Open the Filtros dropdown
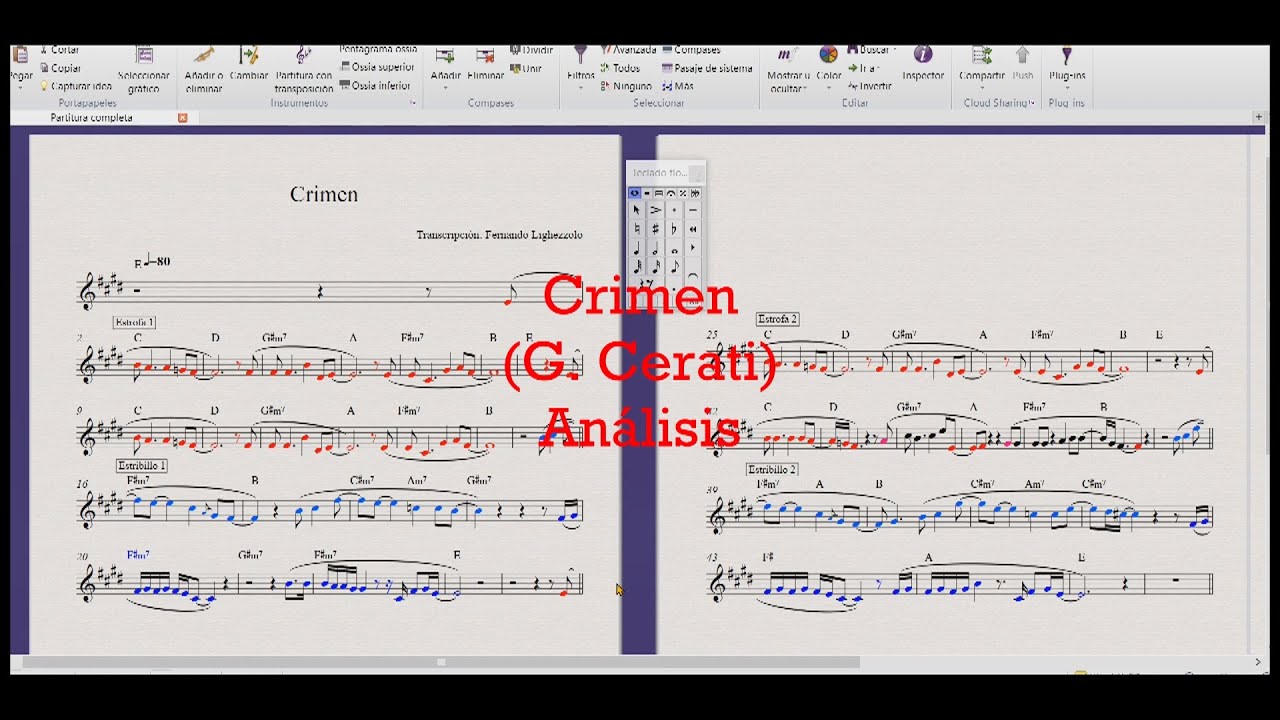Screen dimensions: 1280x720 (x=581, y=88)
